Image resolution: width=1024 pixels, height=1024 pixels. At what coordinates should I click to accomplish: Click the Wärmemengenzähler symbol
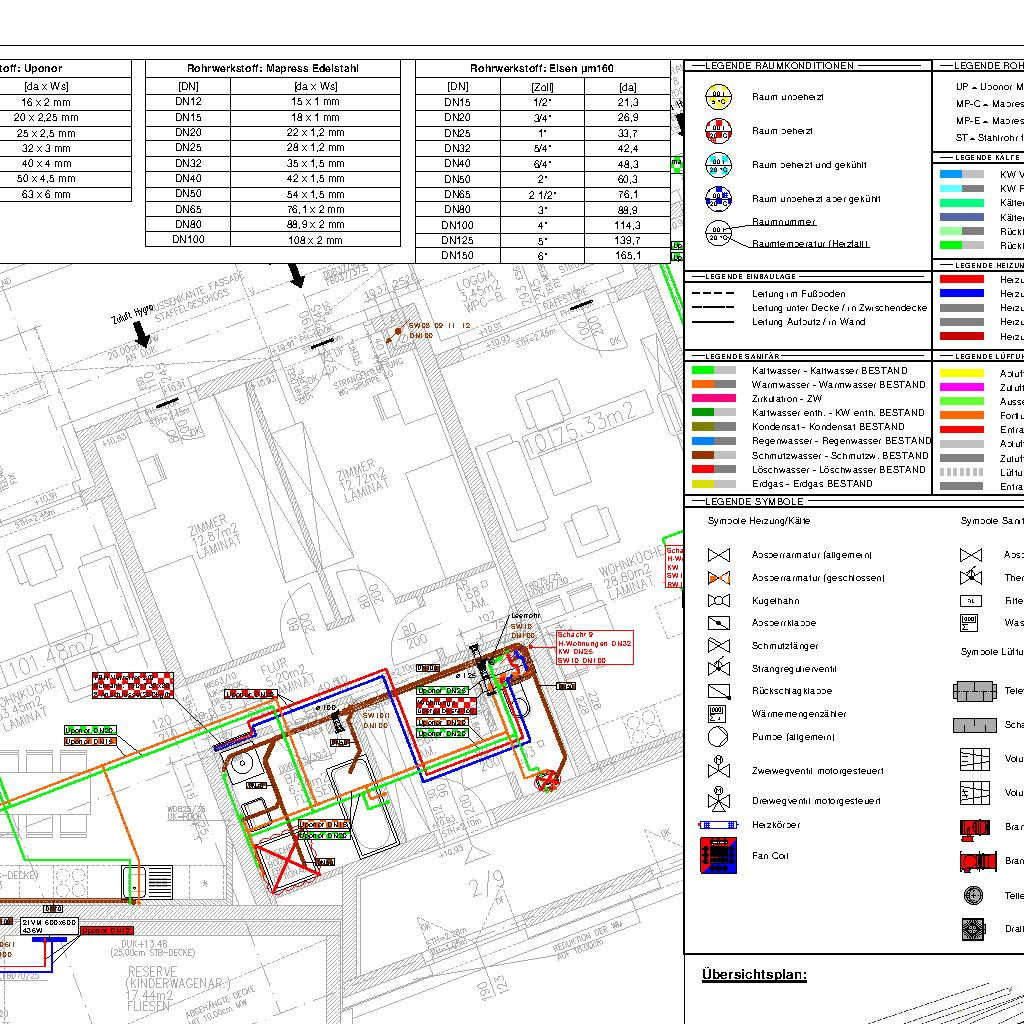716,714
